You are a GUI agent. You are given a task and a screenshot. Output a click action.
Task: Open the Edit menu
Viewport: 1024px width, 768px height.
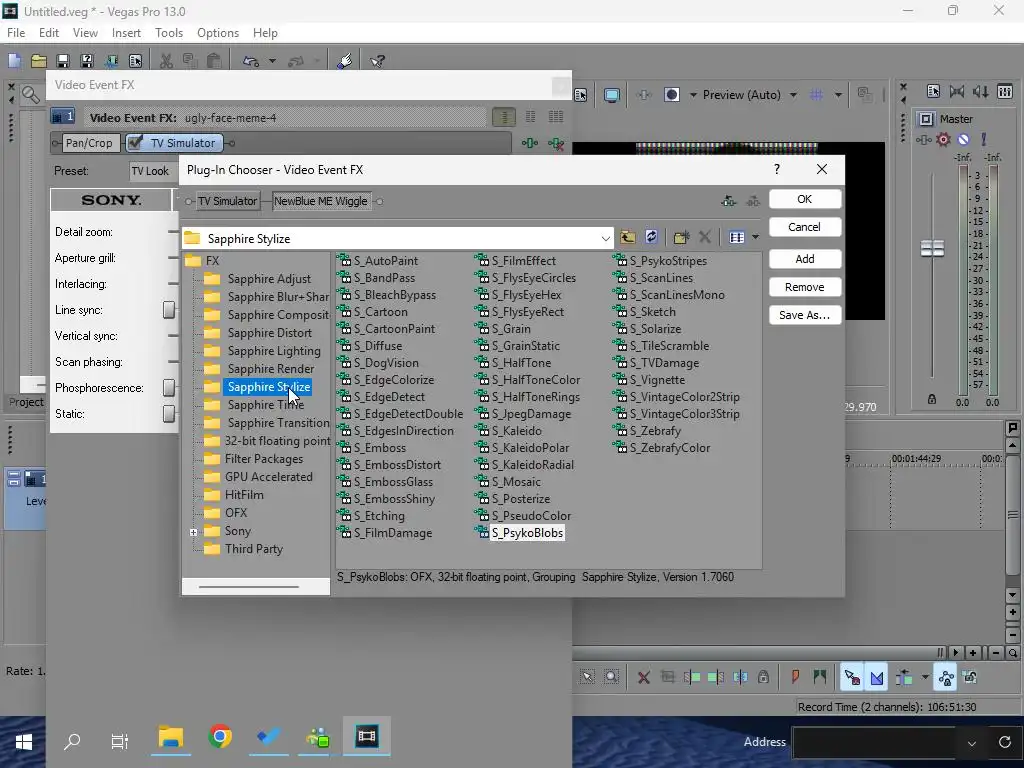48,33
